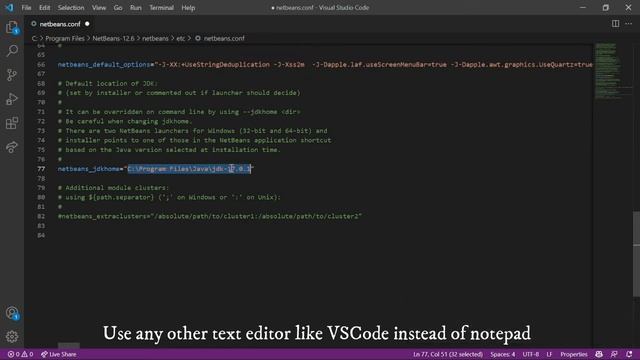640x360 pixels.
Task: Open the editor More Actions ellipsis
Action: (629, 24)
